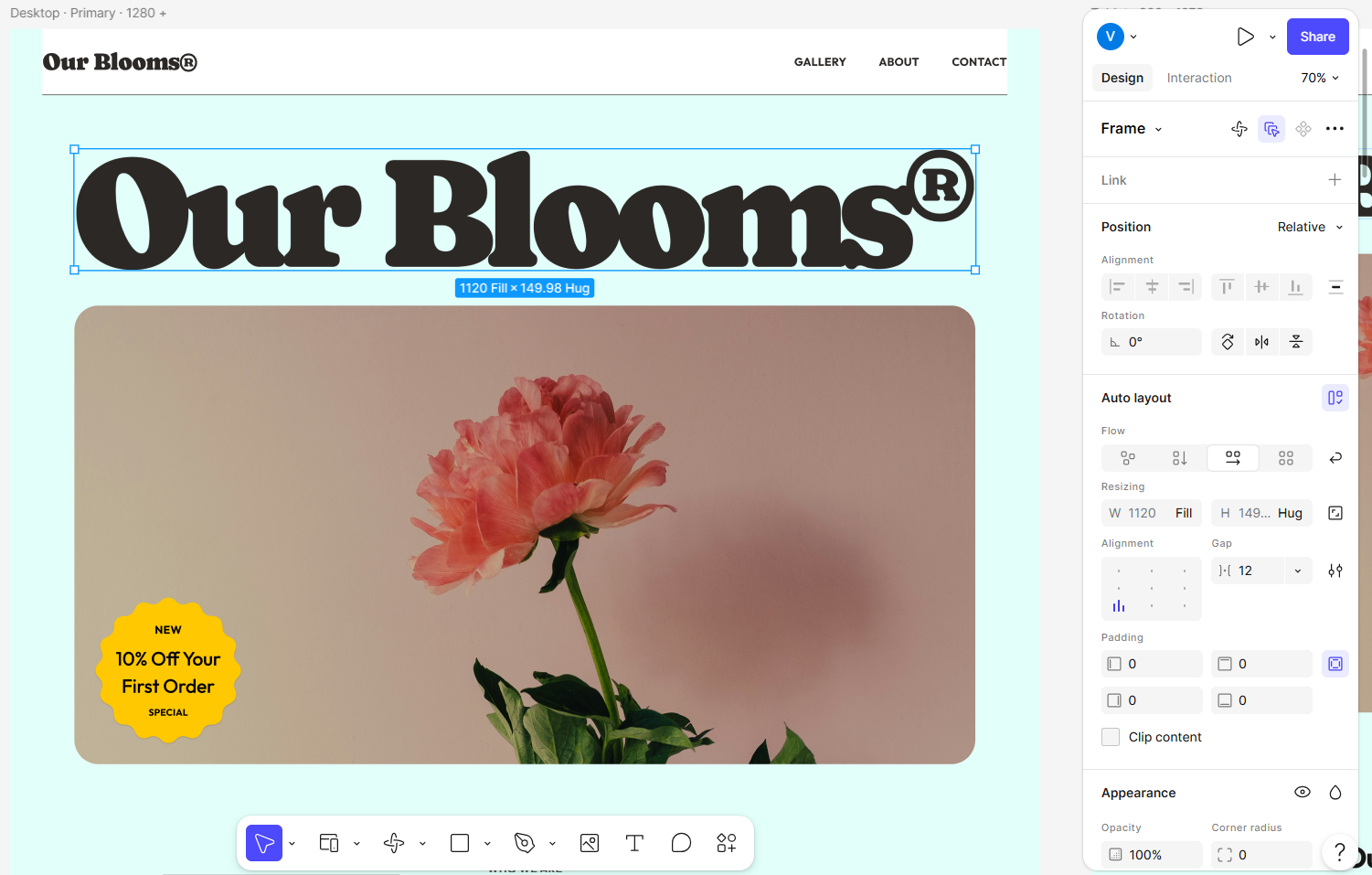
Task: Click the Preview play button
Action: [1245, 37]
